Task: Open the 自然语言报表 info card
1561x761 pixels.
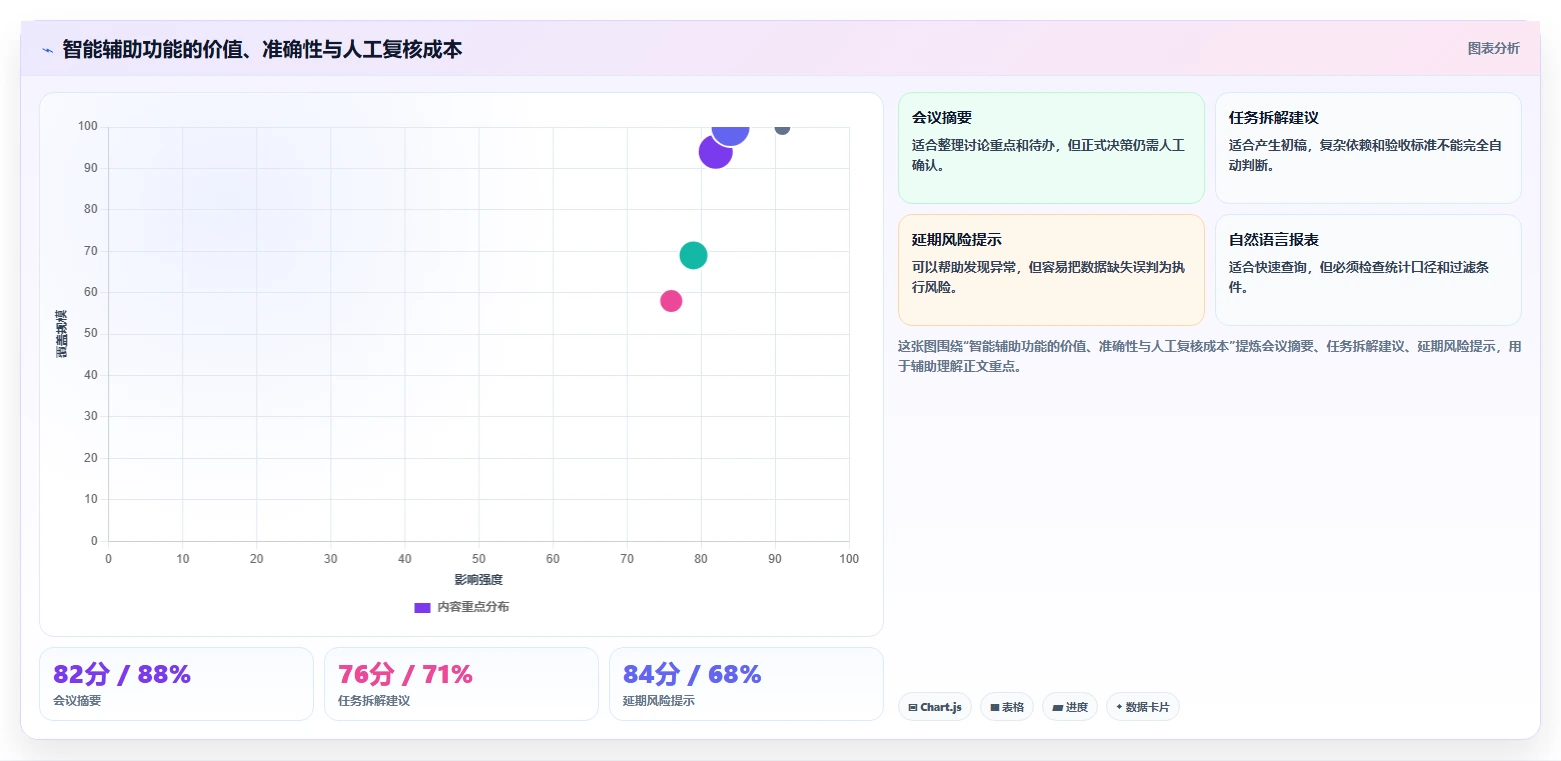Action: click(x=1368, y=270)
